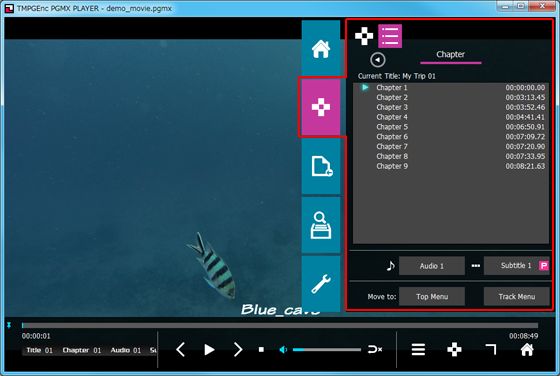Maximize the player window
560x376 pixels.
coord(521,6)
